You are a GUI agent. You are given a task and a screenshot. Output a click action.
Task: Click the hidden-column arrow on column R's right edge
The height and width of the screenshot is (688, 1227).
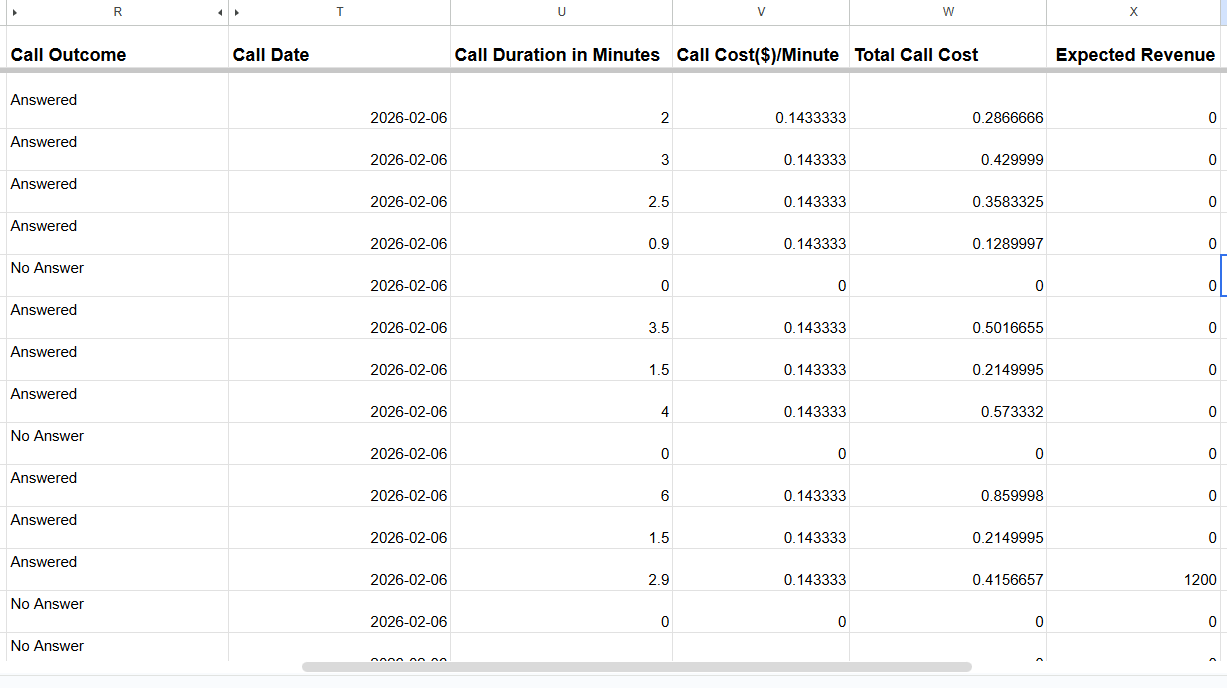coord(220,12)
